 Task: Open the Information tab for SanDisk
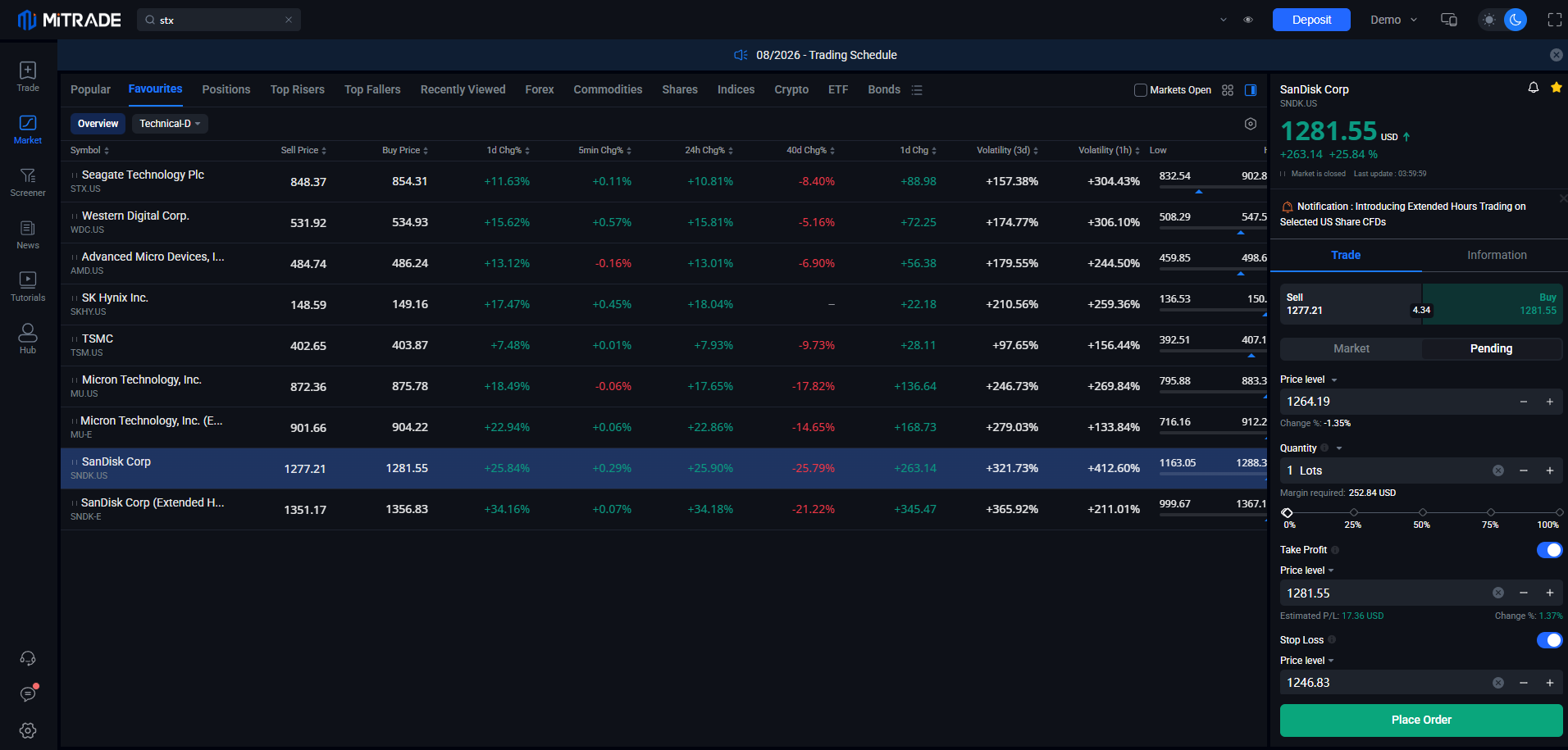[x=1497, y=255]
